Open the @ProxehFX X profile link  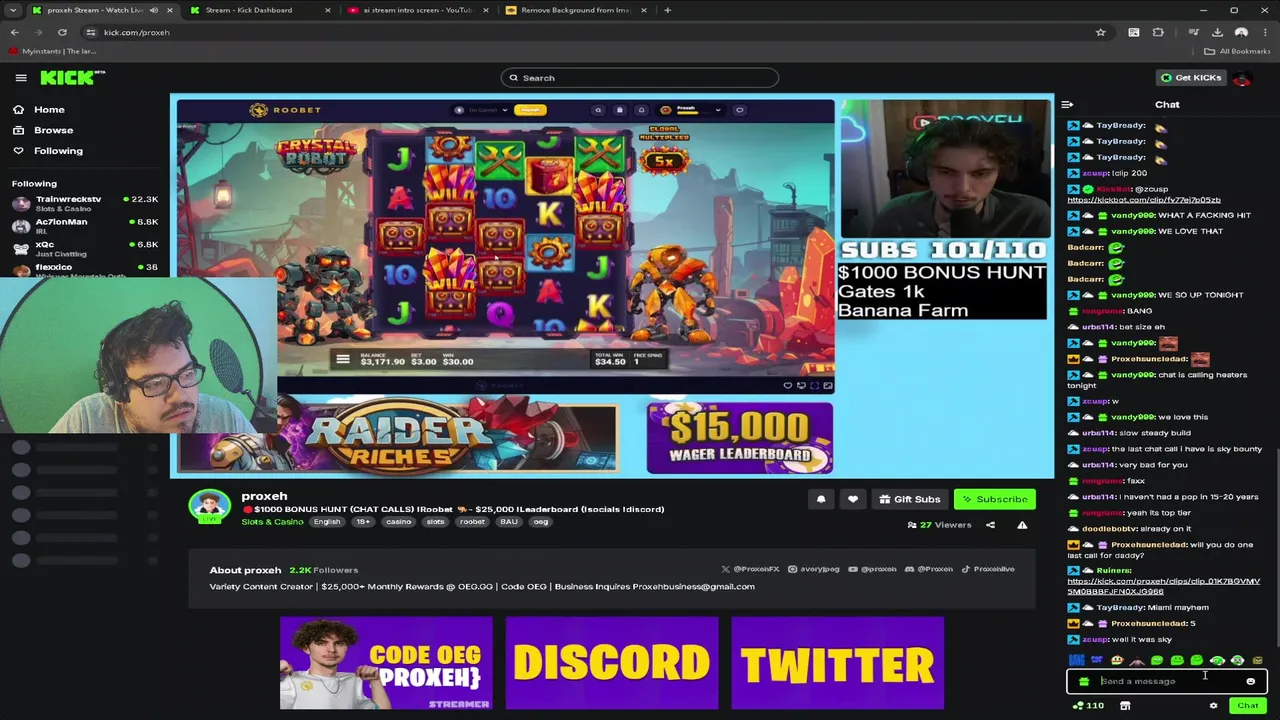750,569
